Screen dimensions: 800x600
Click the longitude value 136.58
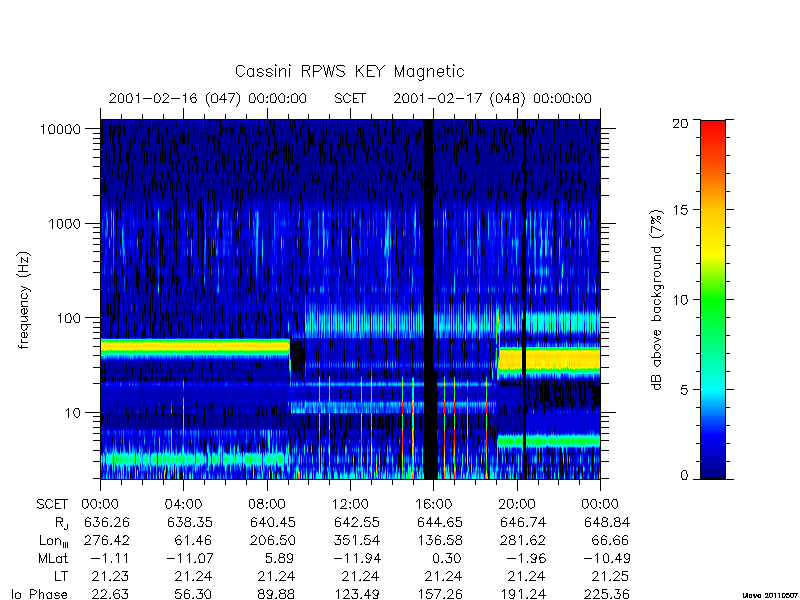pyautogui.click(x=440, y=540)
